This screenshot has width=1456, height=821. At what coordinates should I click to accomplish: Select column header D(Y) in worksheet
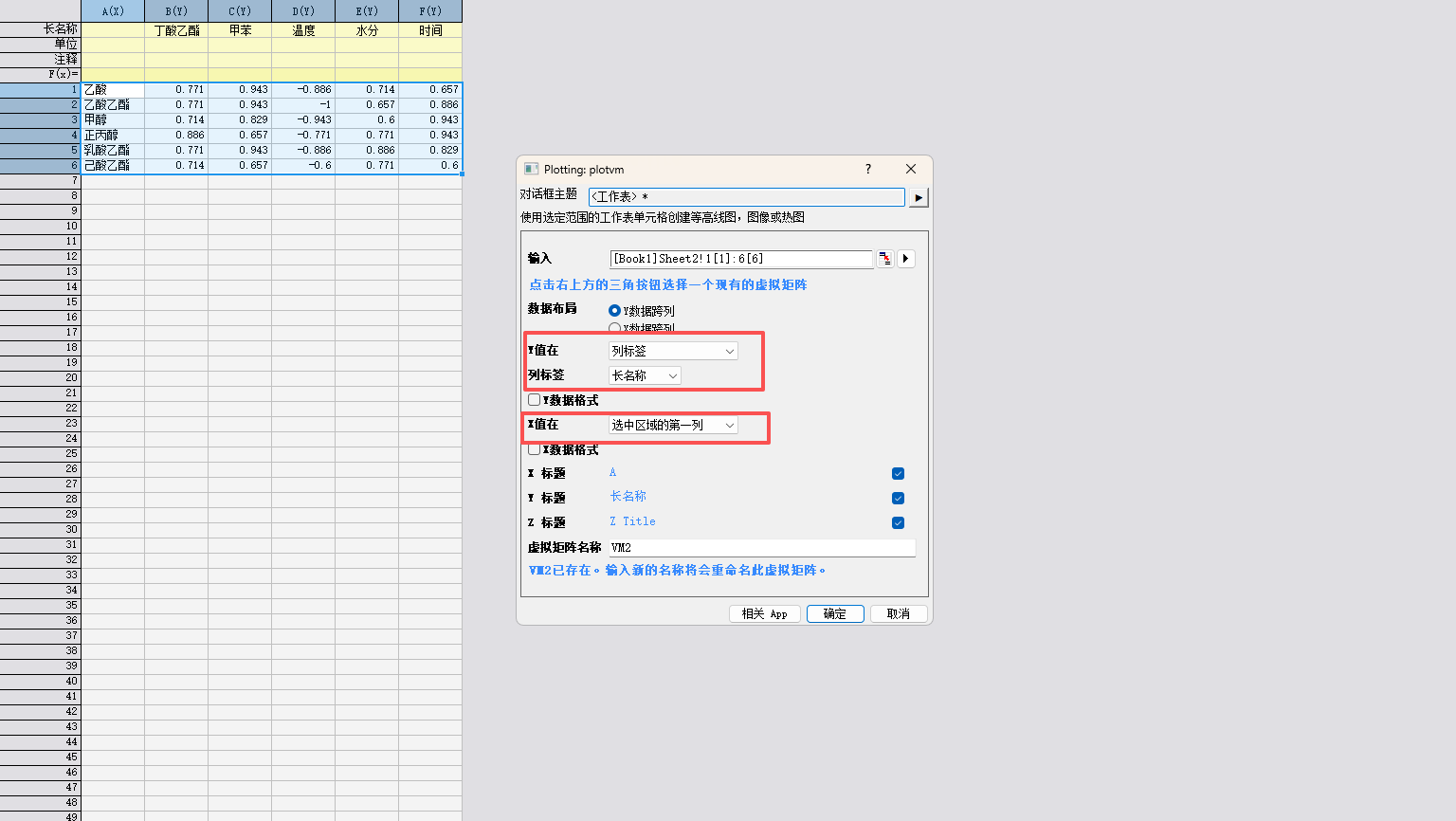pyautogui.click(x=303, y=11)
